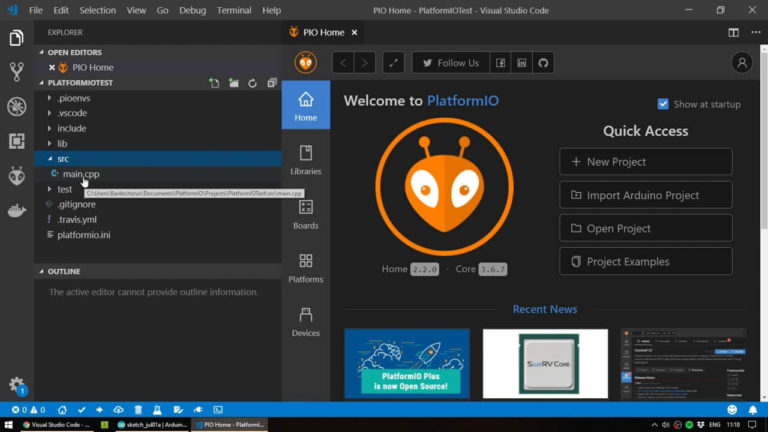The width and height of the screenshot is (768, 432).
Task: Open the PlatformIO alien icon in activity bar
Action: (16, 176)
